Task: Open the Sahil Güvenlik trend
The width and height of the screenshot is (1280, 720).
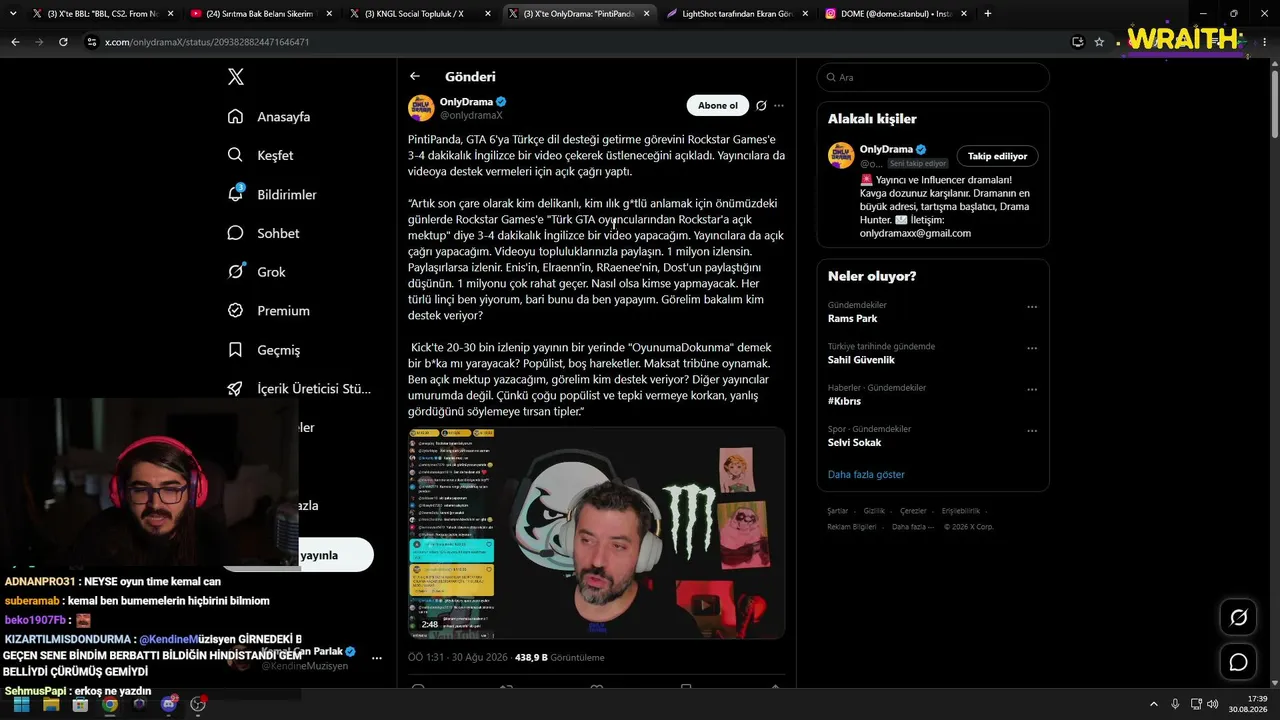Action: point(861,360)
